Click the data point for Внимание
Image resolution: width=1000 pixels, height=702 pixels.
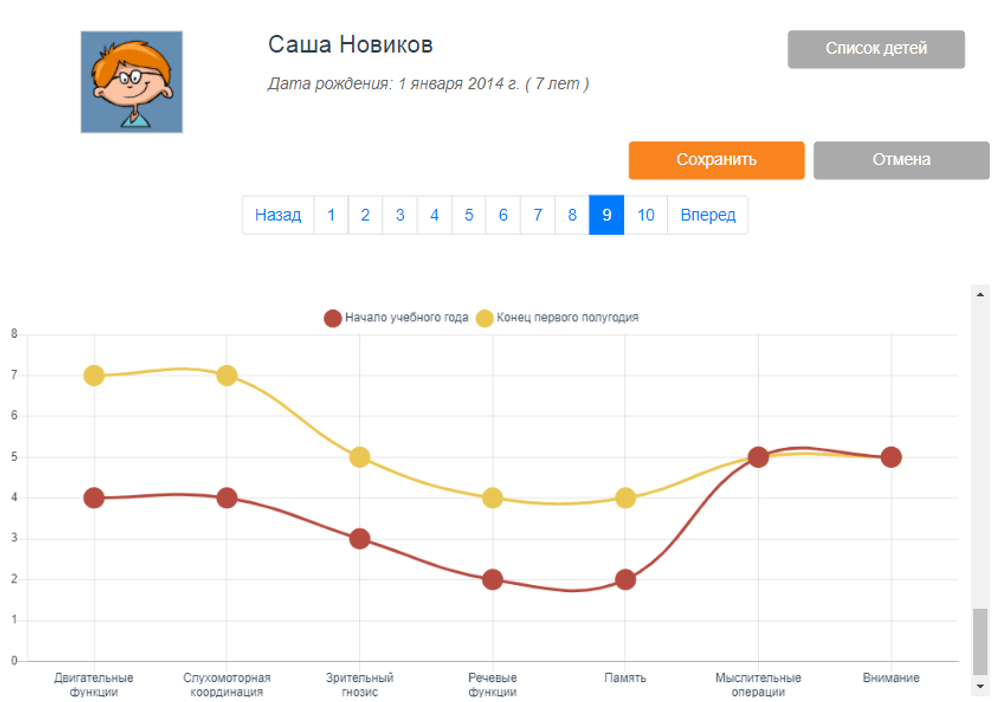pos(891,457)
